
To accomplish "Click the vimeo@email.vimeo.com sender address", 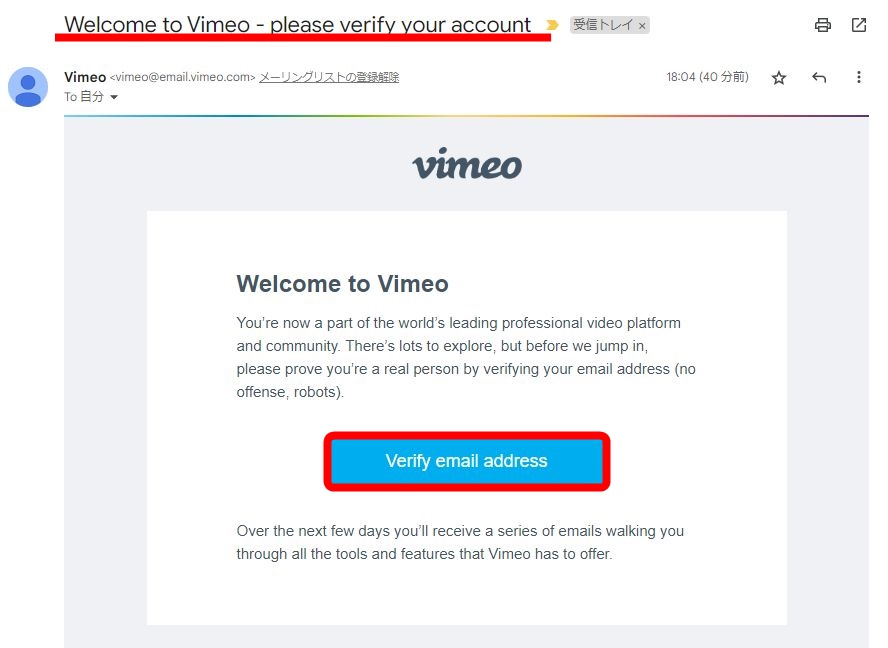I will (x=182, y=77).
